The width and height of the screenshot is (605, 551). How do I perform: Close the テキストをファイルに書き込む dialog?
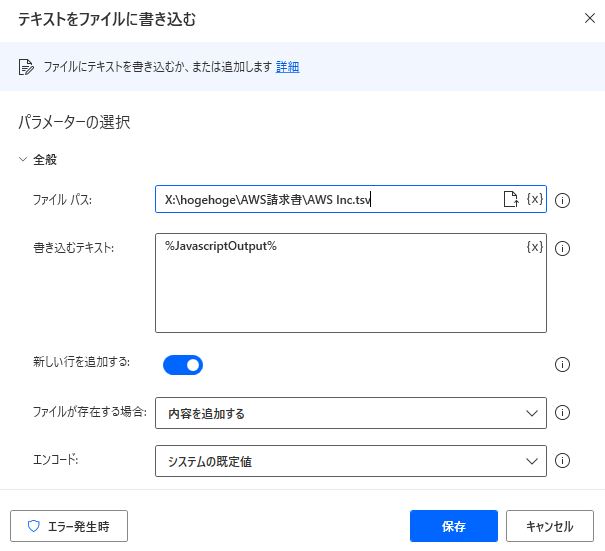pos(590,18)
